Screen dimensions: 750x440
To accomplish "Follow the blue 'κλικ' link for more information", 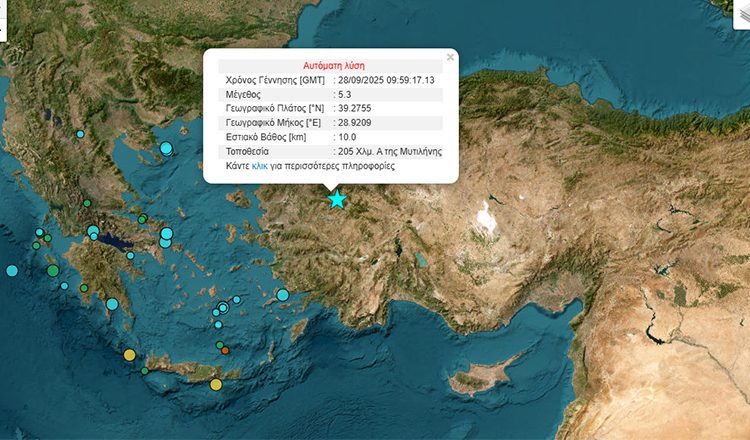I will 259,166.
